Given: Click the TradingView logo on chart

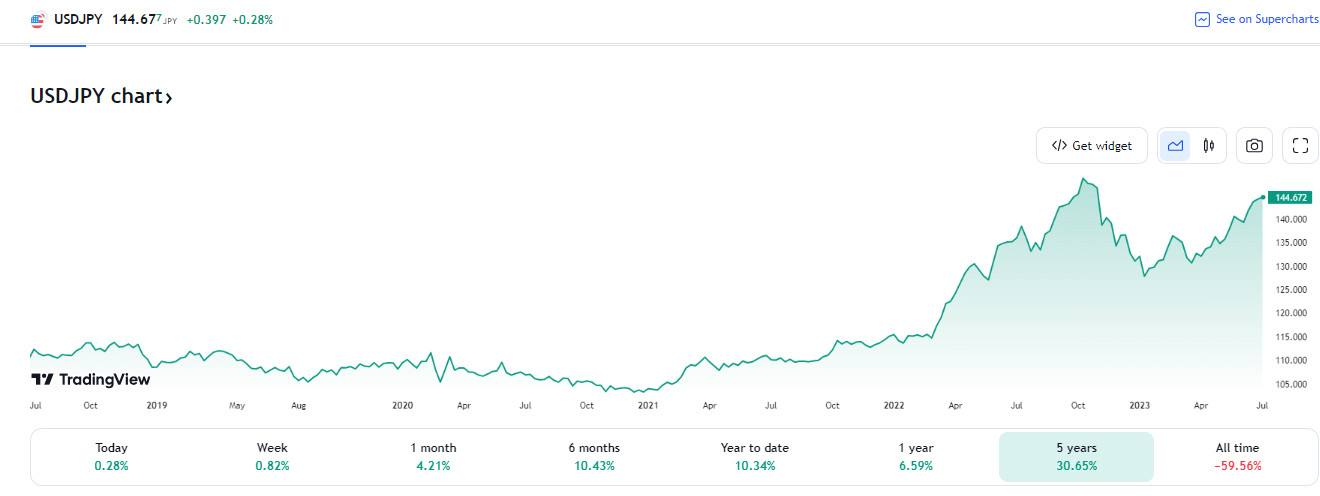Looking at the screenshot, I should click(x=91, y=380).
